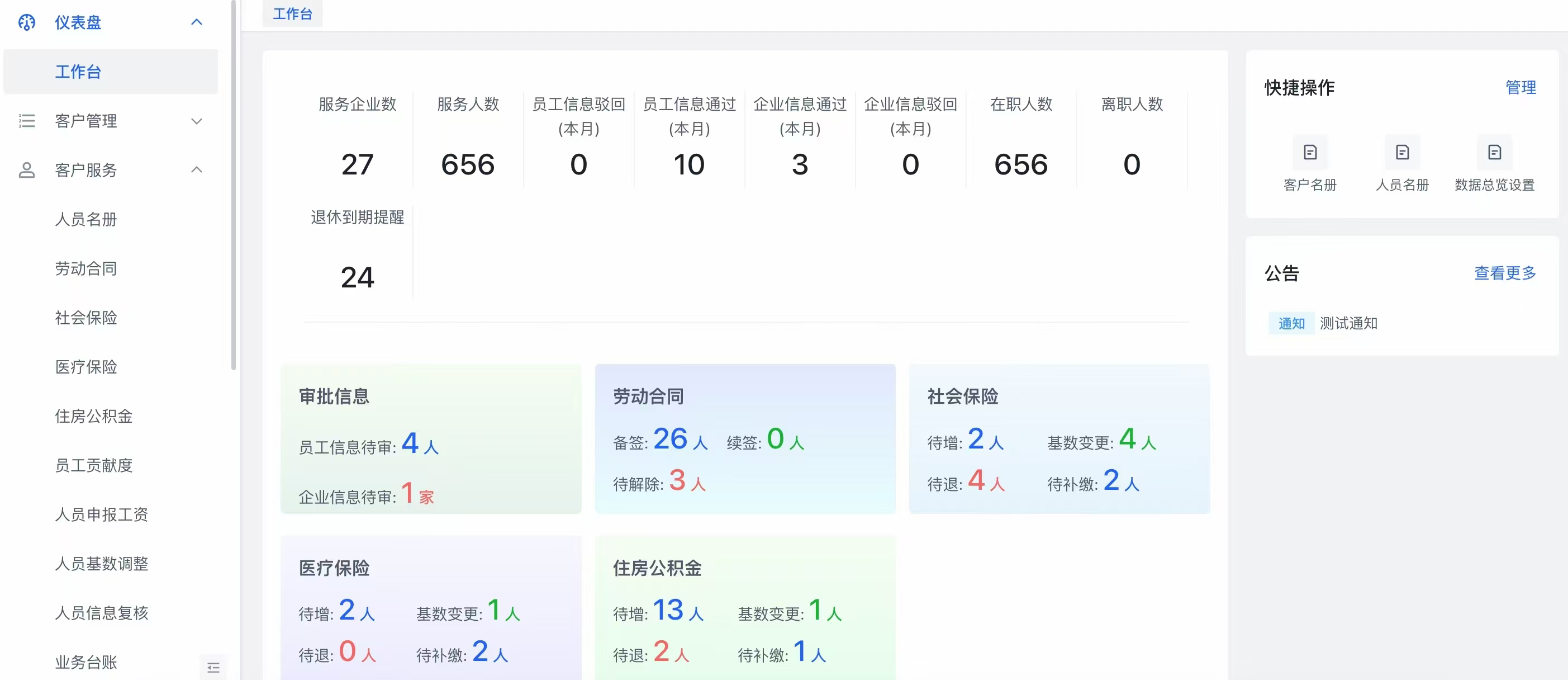Click 住房公积金 待补缴 count 1

click(x=800, y=652)
